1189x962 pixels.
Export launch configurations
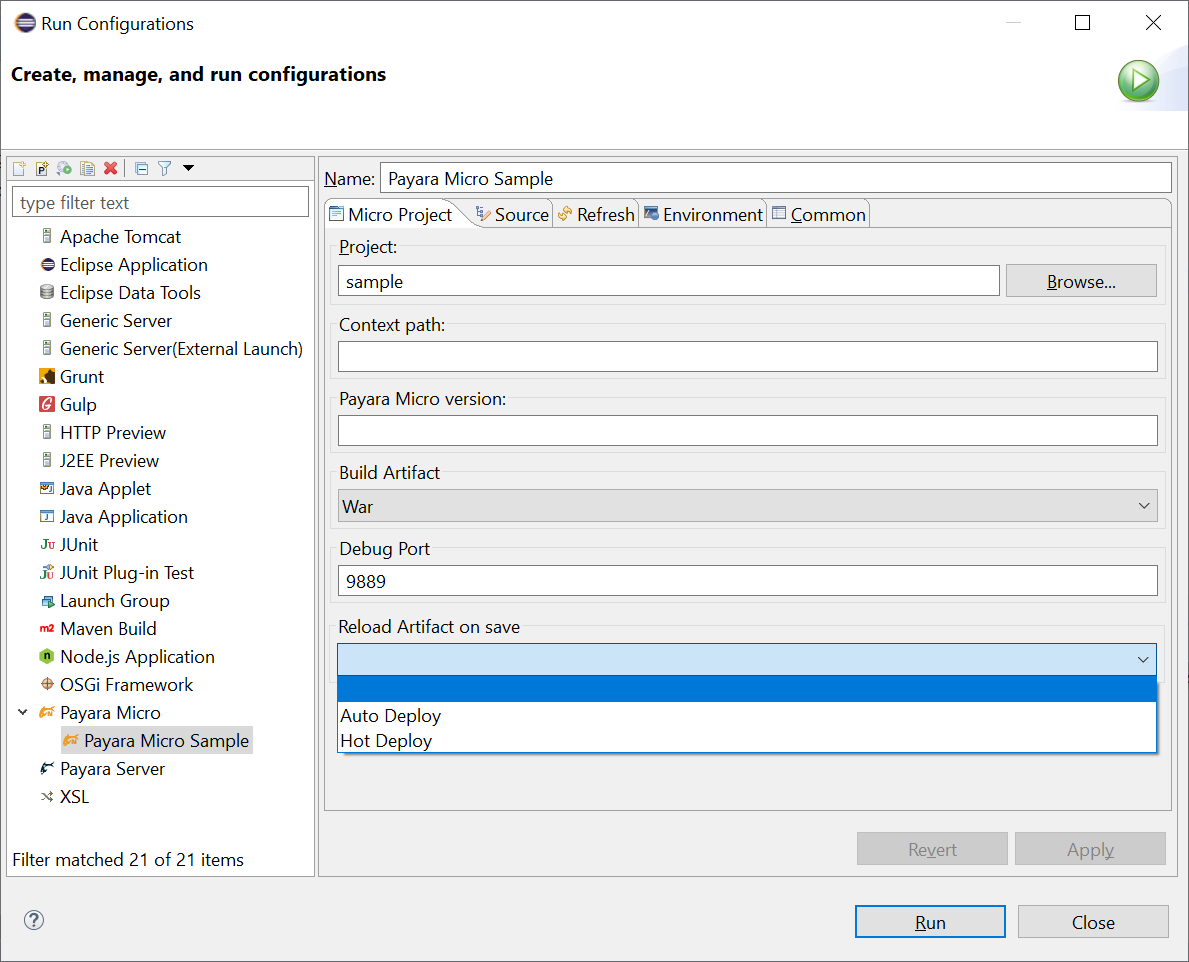[x=63, y=168]
